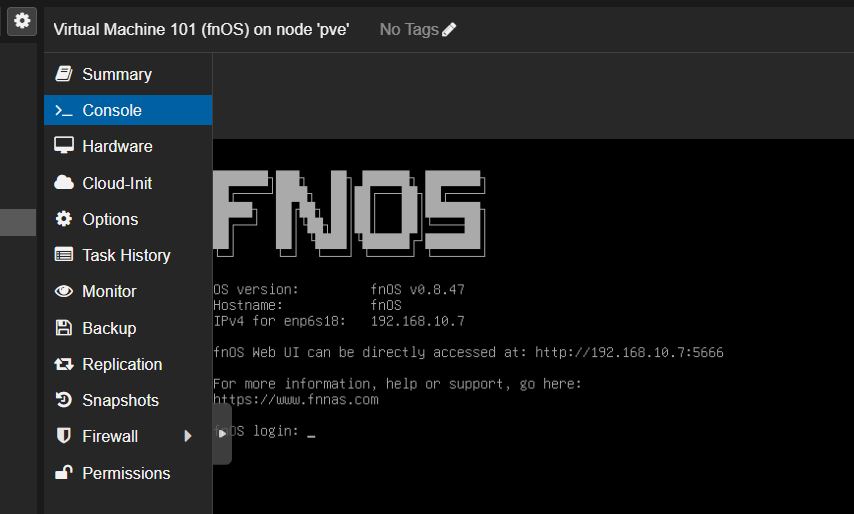Click the Snapshots history icon
The height and width of the screenshot is (514, 854).
[x=64, y=400]
